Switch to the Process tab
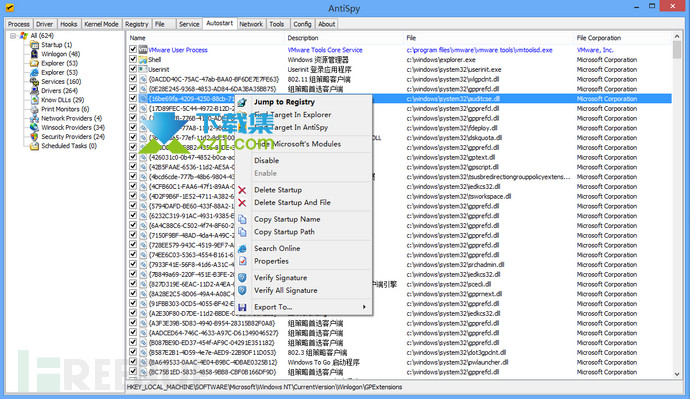This screenshot has width=690, height=399. coord(18,24)
